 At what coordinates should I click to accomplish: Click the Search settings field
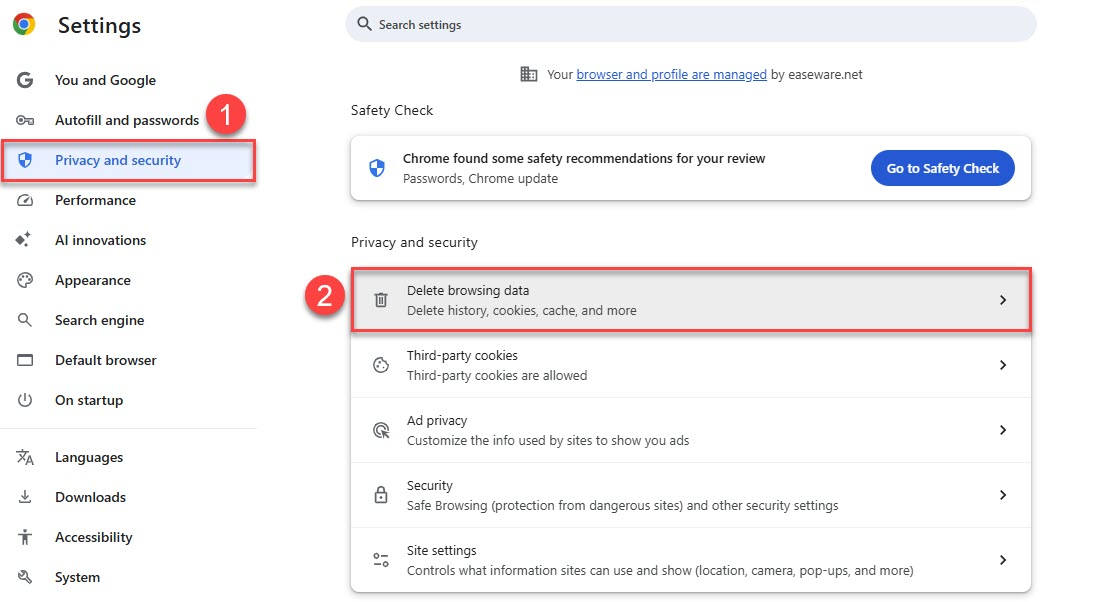point(690,24)
